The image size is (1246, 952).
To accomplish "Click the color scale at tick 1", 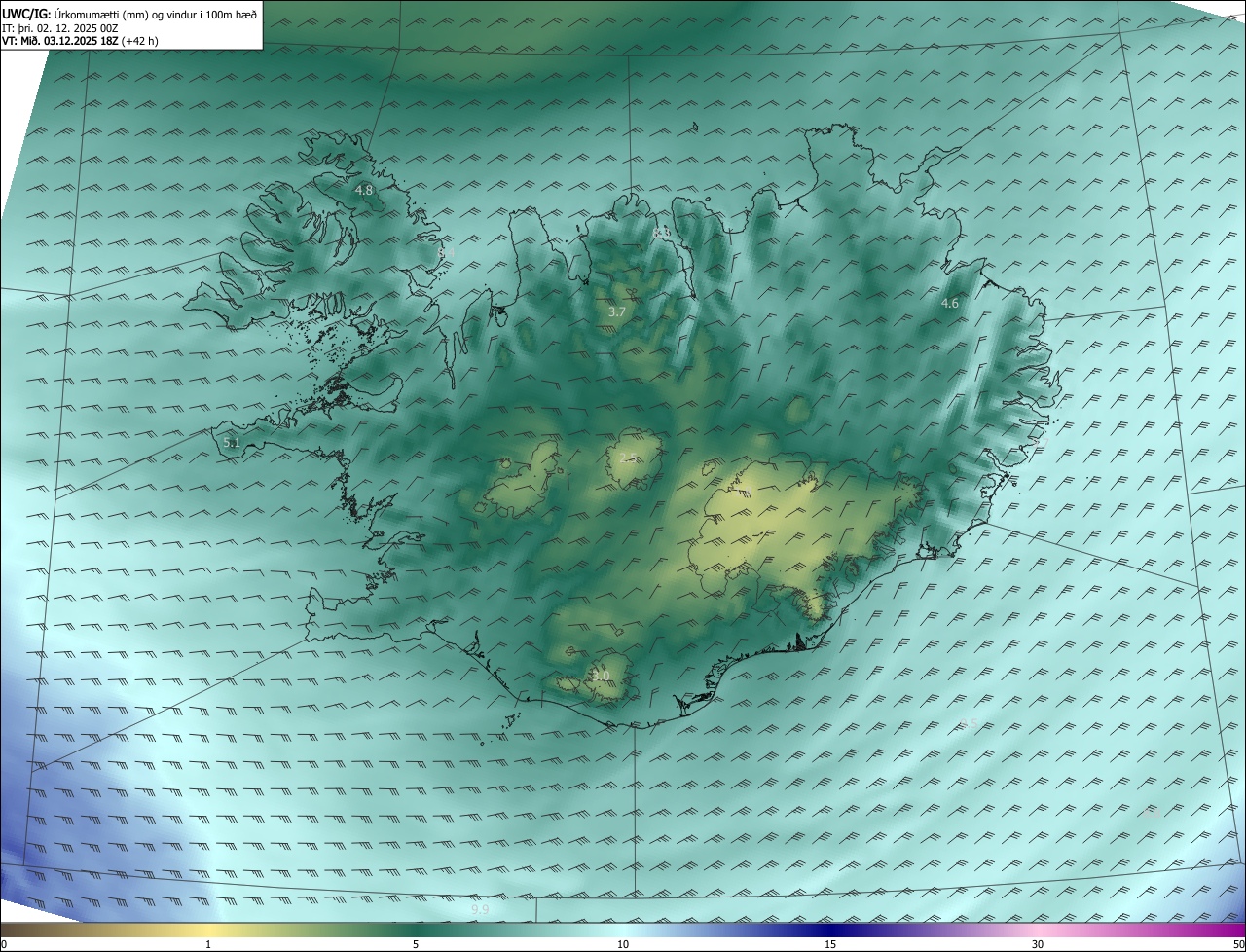I will click(x=208, y=944).
